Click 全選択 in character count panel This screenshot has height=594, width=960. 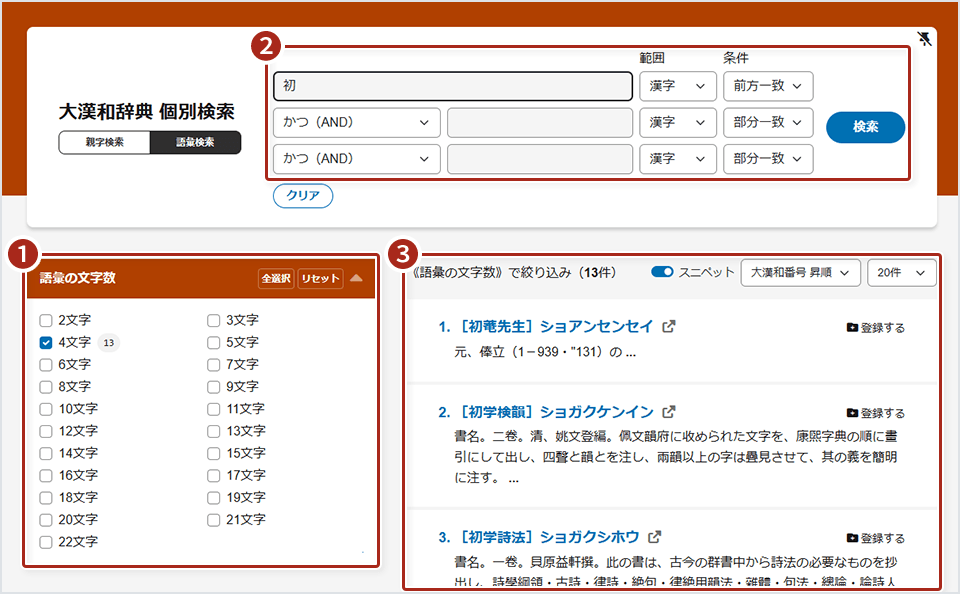pyautogui.click(x=276, y=278)
